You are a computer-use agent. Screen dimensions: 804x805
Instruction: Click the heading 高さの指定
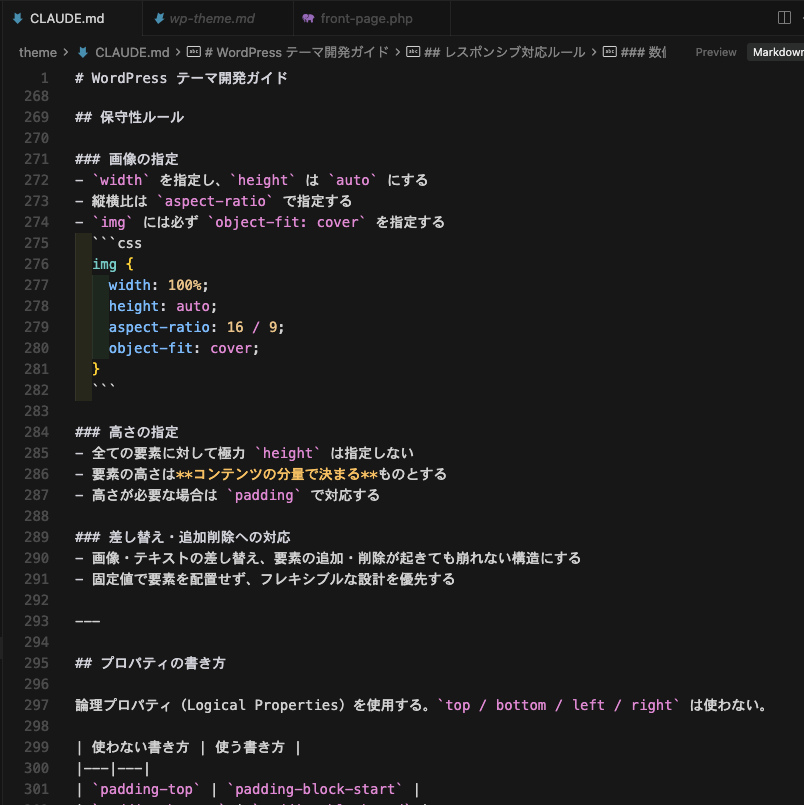click(126, 432)
